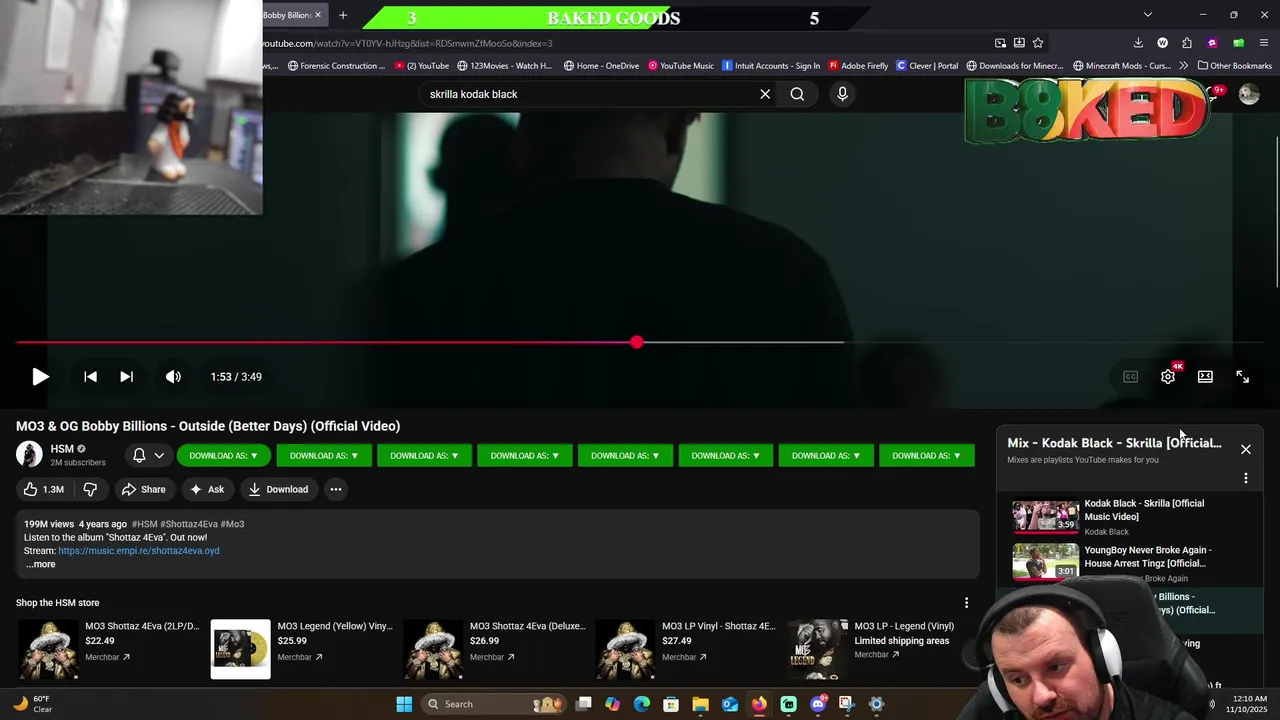
Task: Open Microsoft Edge from the taskbar
Action: point(641,704)
